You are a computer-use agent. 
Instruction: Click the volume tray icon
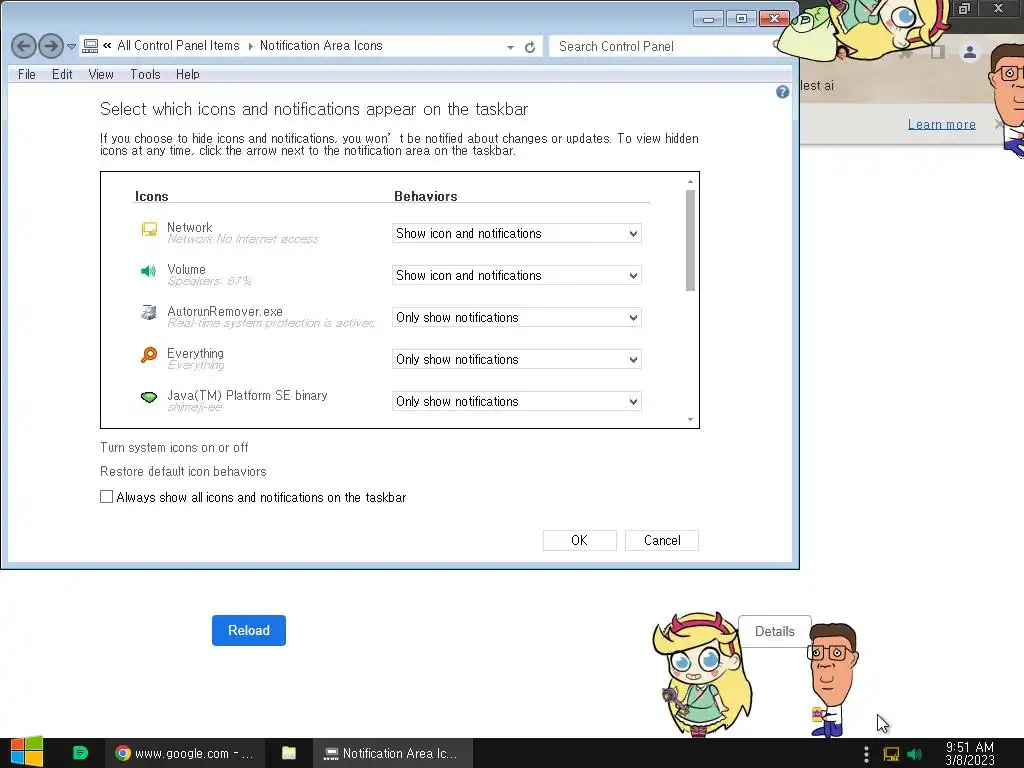pyautogui.click(x=915, y=754)
